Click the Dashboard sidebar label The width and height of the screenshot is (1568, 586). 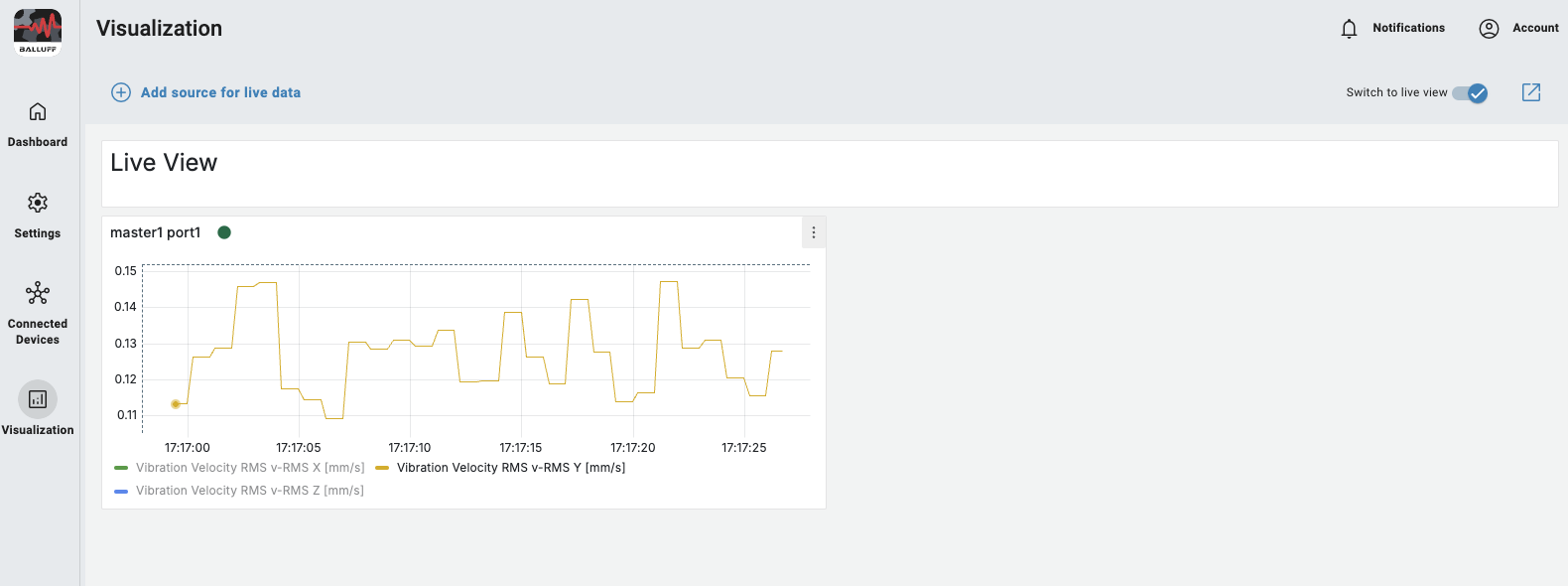click(38, 142)
